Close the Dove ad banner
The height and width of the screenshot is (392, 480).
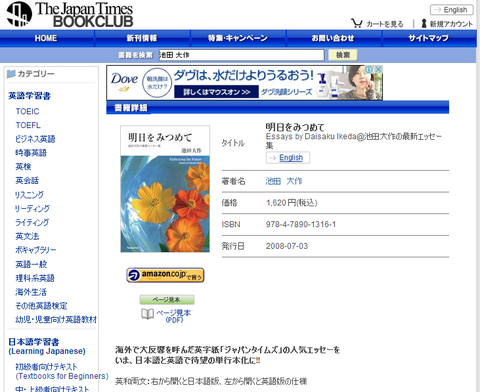coord(378,69)
